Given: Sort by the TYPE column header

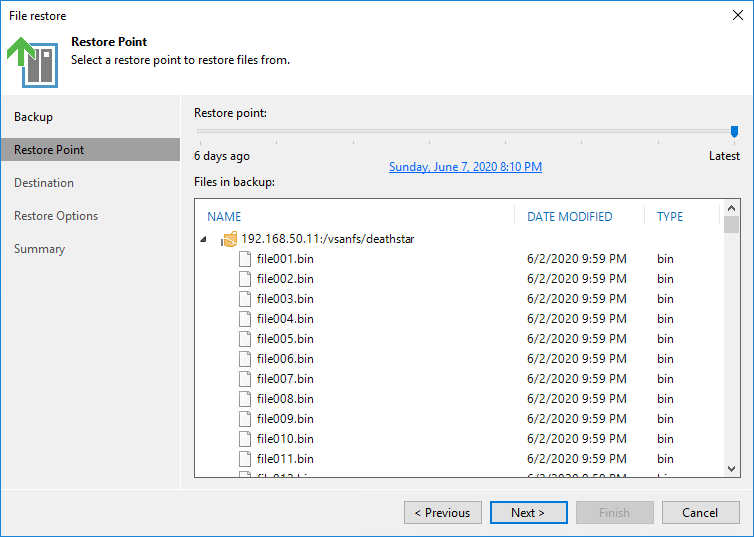Looking at the screenshot, I should (x=670, y=216).
